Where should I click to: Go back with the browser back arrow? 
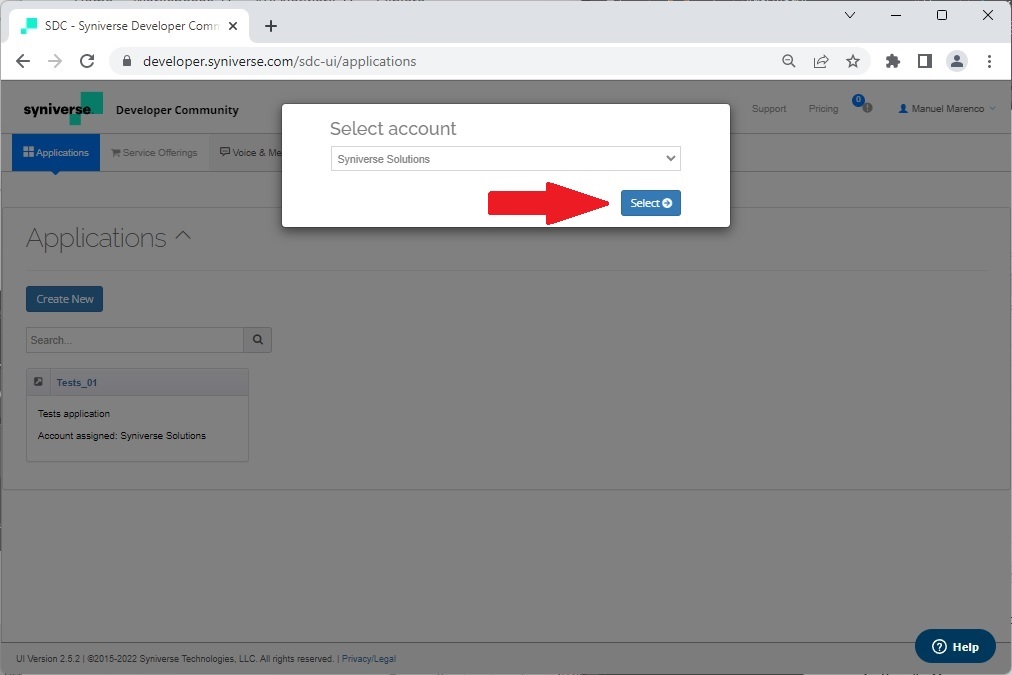coord(23,61)
